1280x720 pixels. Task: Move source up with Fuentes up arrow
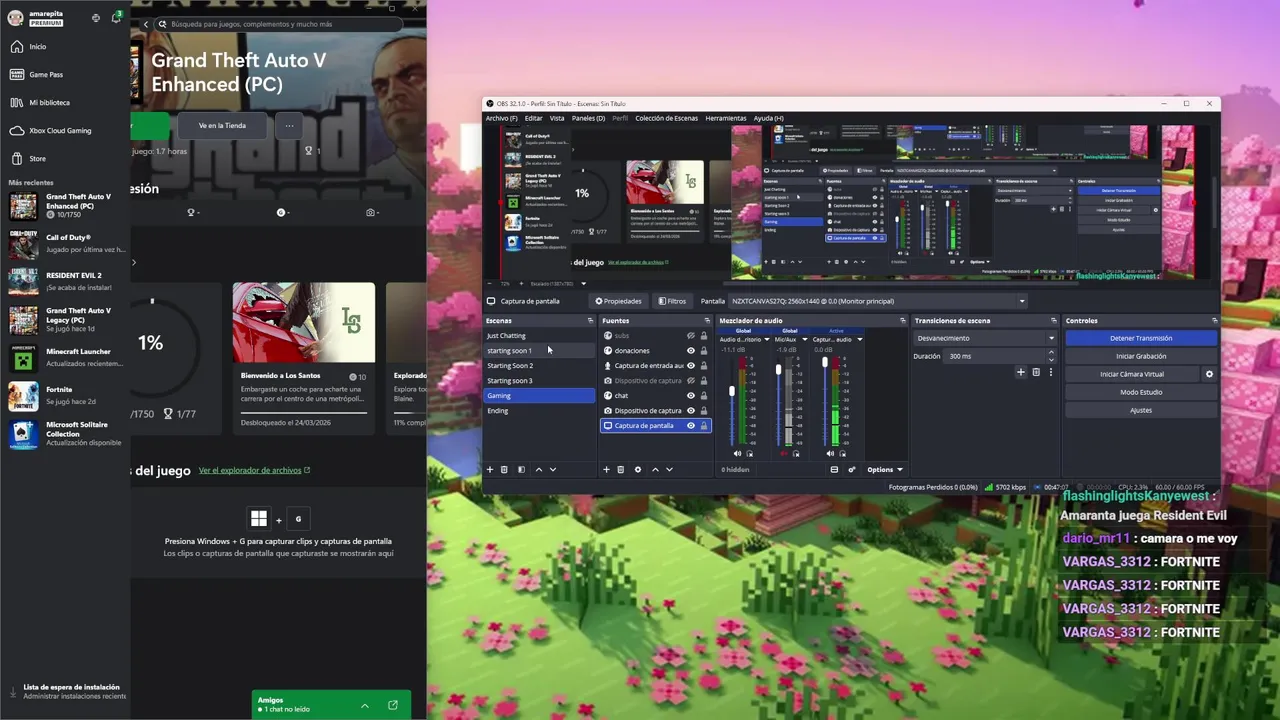tap(655, 469)
